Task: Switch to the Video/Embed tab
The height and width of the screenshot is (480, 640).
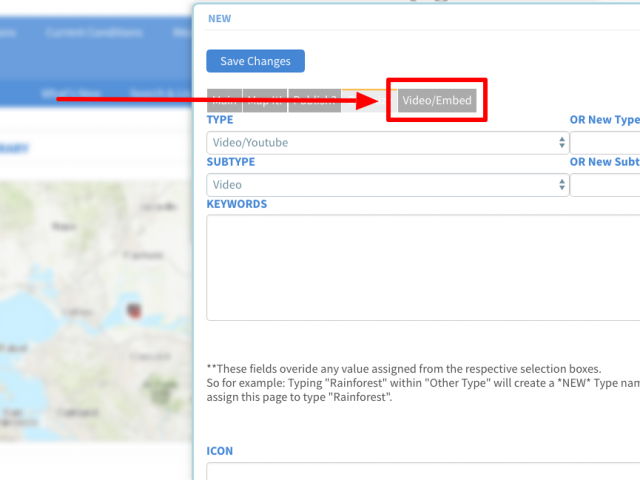Action: click(x=436, y=100)
